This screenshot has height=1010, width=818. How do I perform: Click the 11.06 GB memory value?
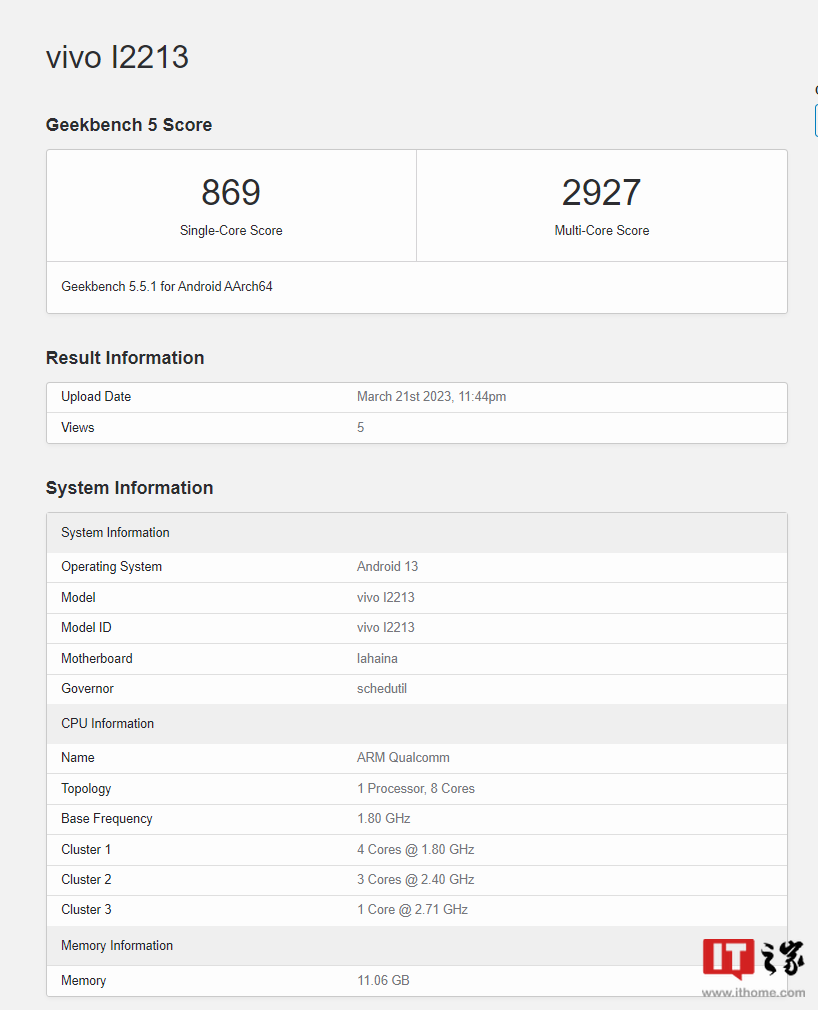(x=383, y=981)
